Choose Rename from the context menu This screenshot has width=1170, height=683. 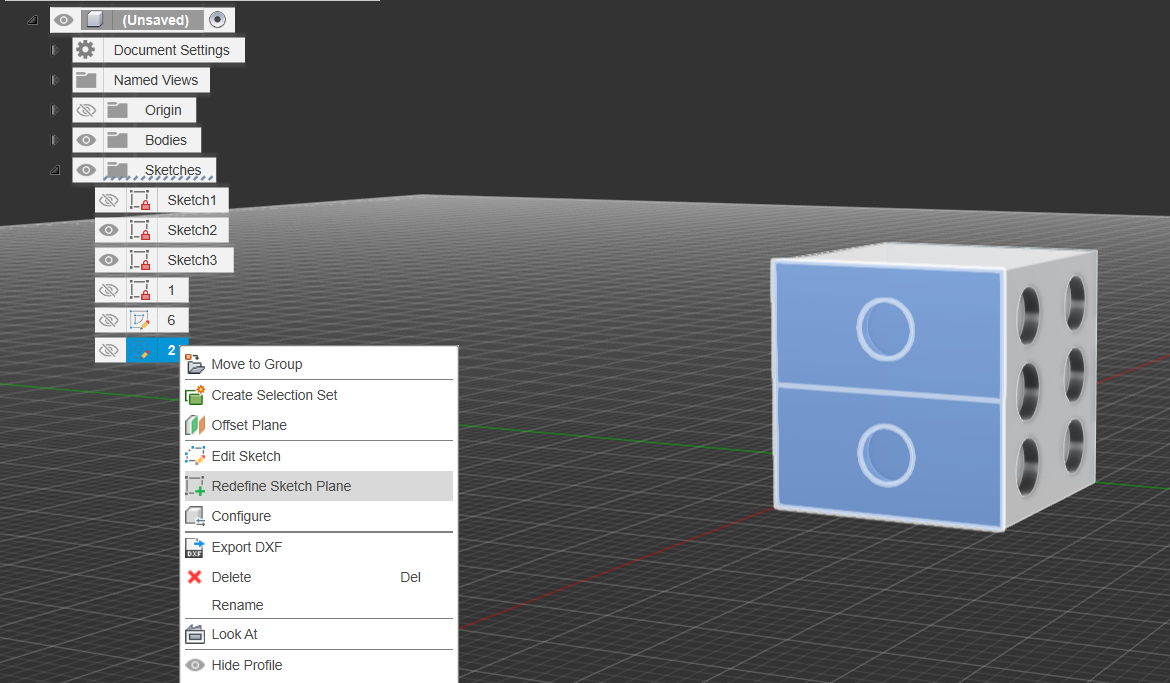(237, 605)
